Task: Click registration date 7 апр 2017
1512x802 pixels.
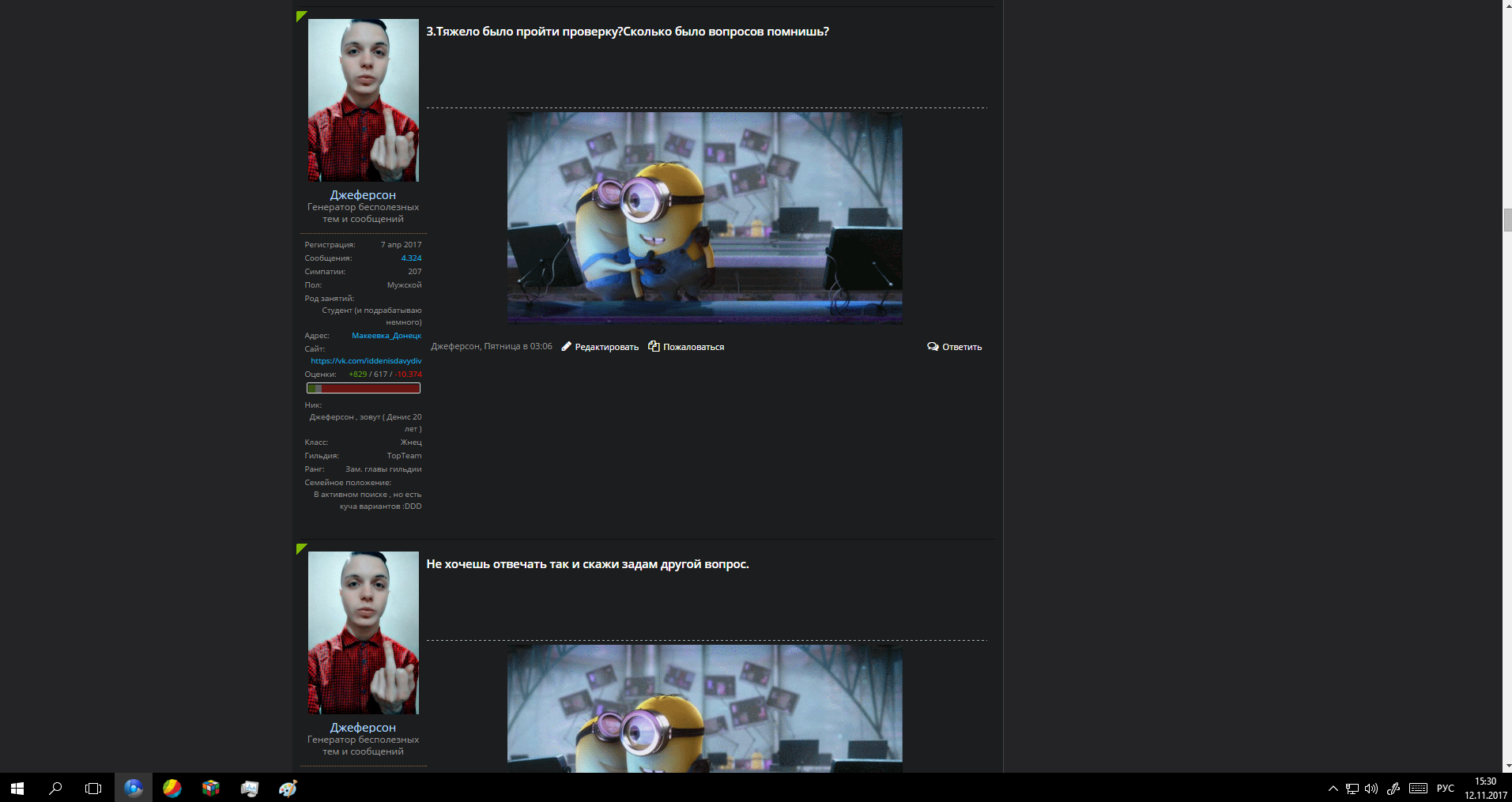Action: click(401, 245)
